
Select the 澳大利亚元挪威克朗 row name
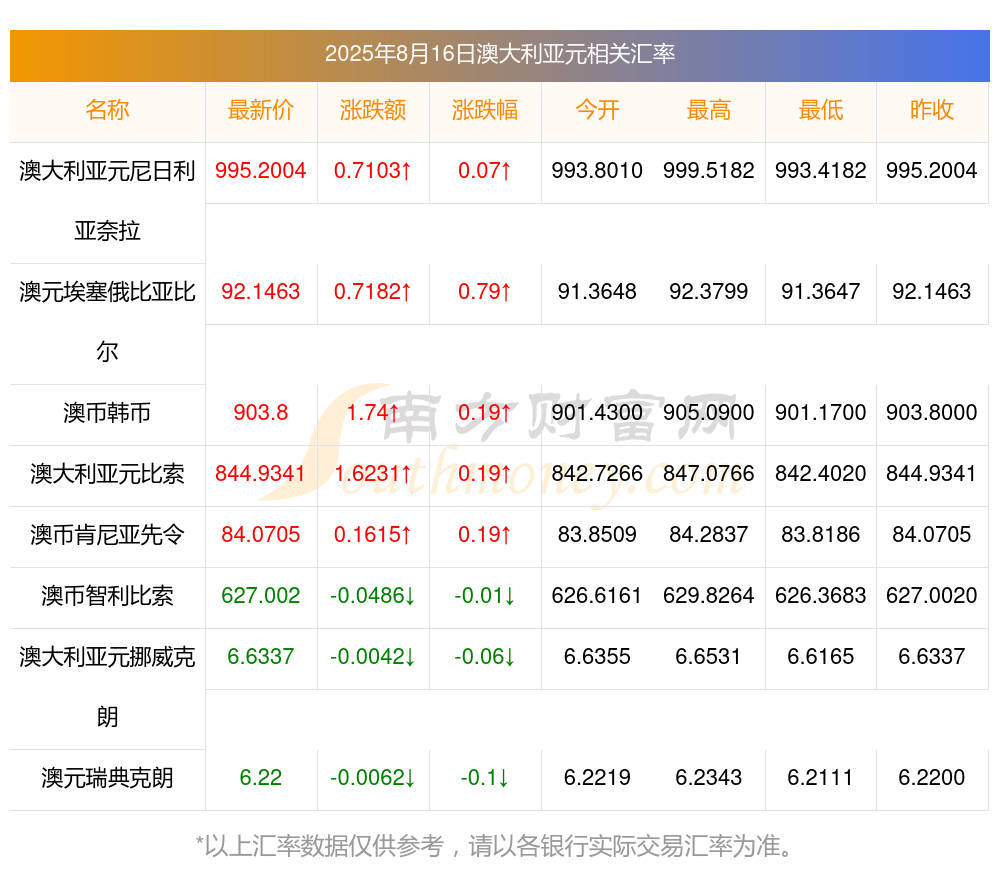click(107, 687)
